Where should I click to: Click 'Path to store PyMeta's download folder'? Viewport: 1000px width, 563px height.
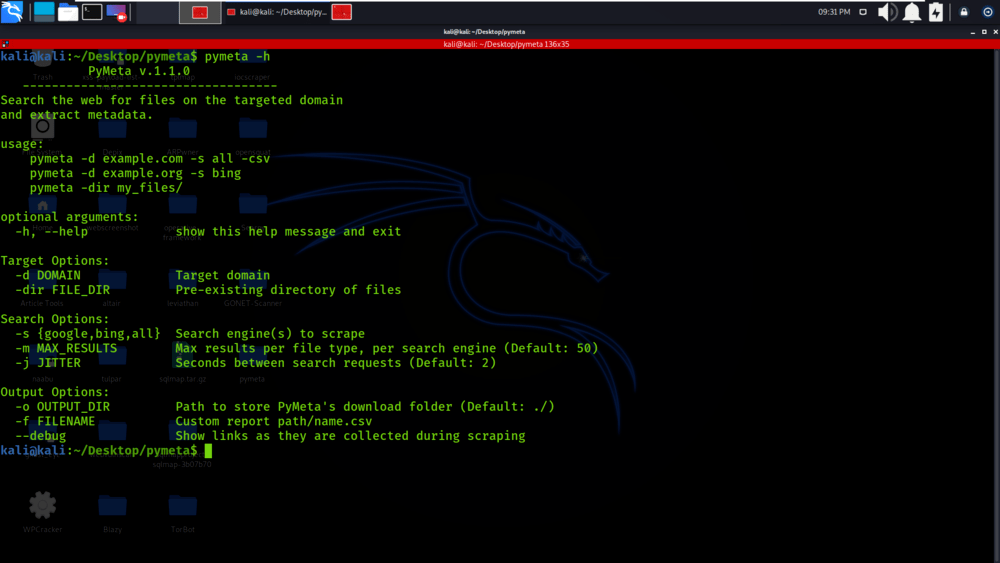pos(365,407)
